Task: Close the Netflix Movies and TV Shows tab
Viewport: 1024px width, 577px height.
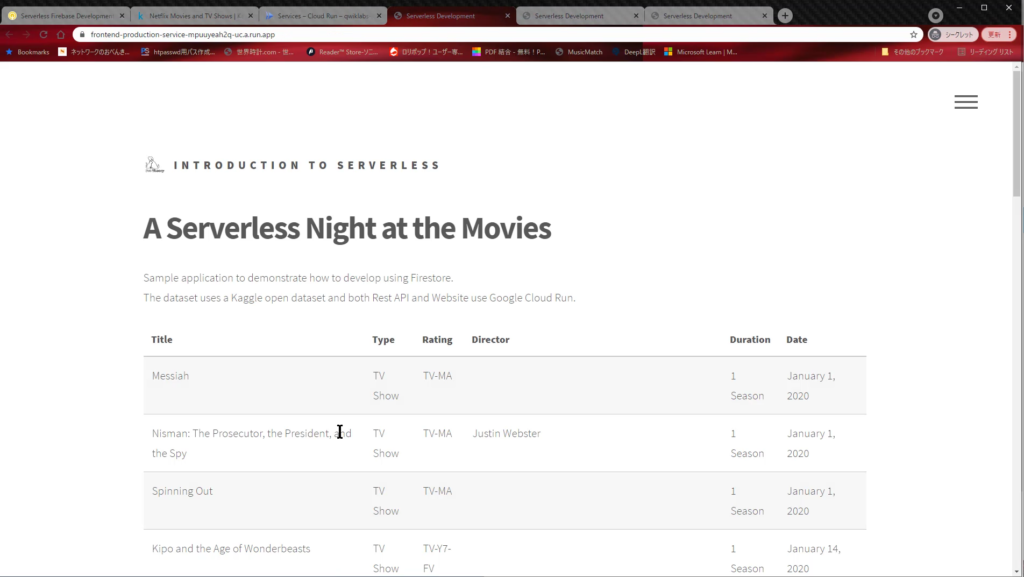Action: 250,16
